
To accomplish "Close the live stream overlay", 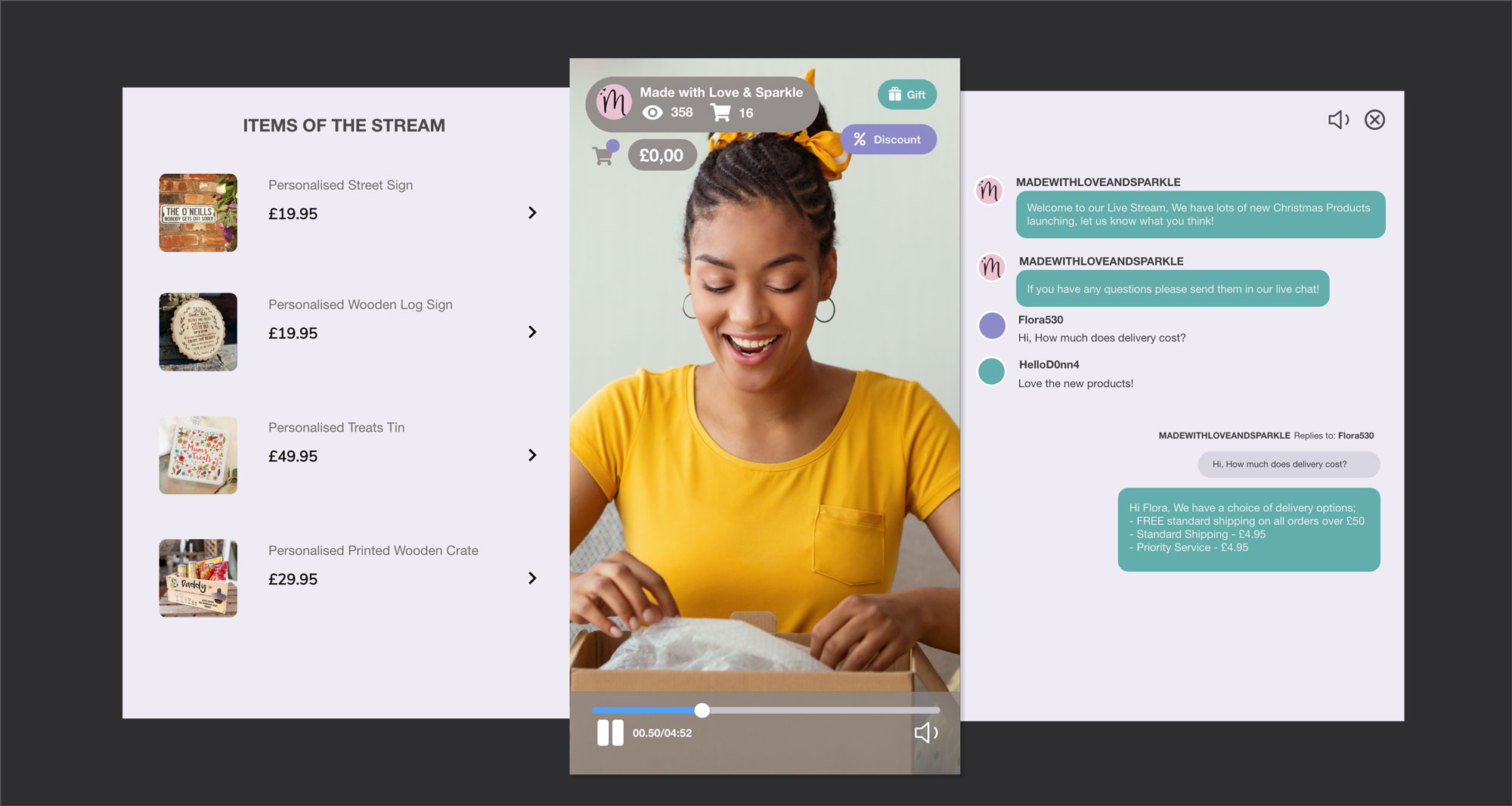I will click(1374, 119).
